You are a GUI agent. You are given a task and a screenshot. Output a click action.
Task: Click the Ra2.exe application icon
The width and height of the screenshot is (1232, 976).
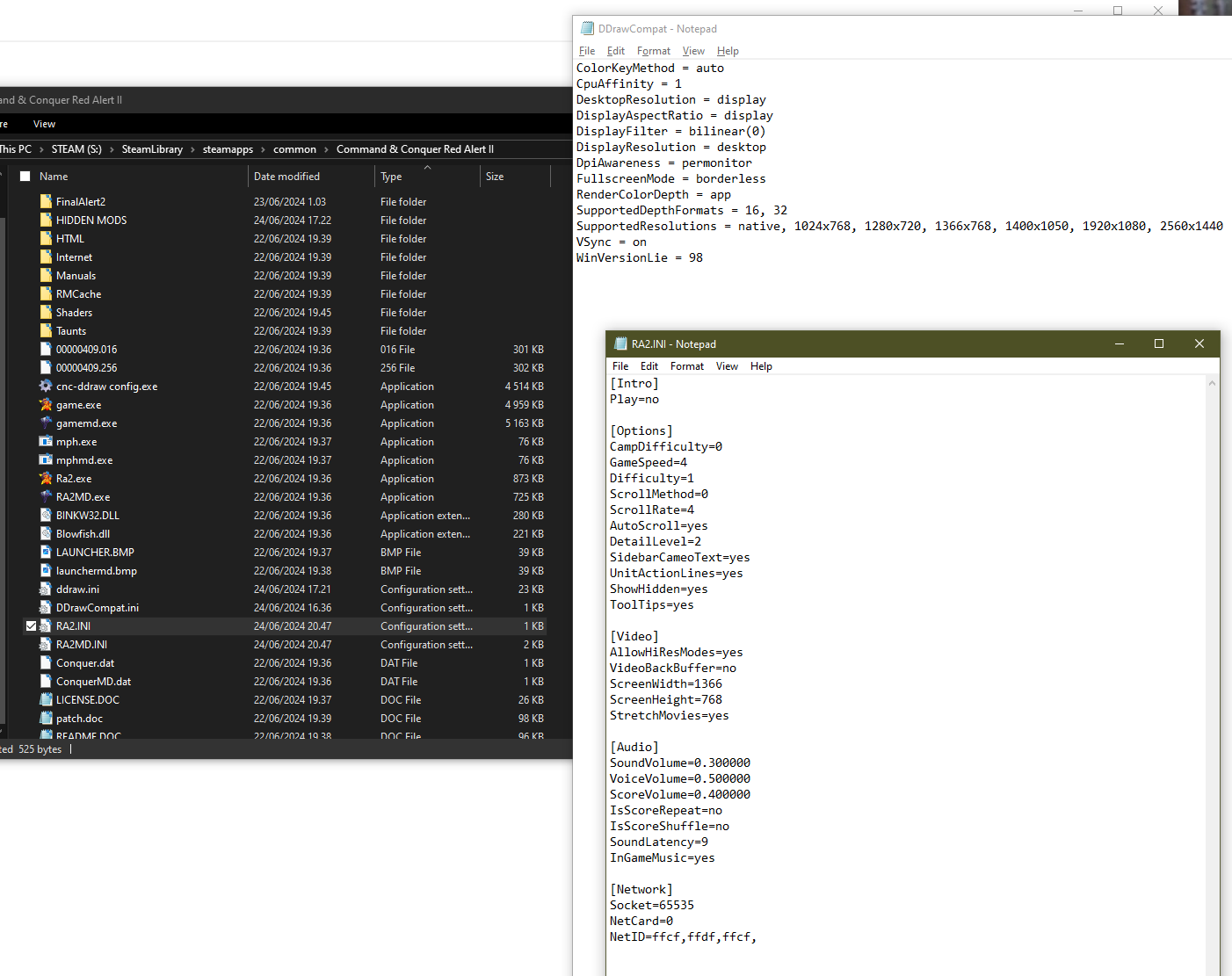pyautogui.click(x=46, y=478)
